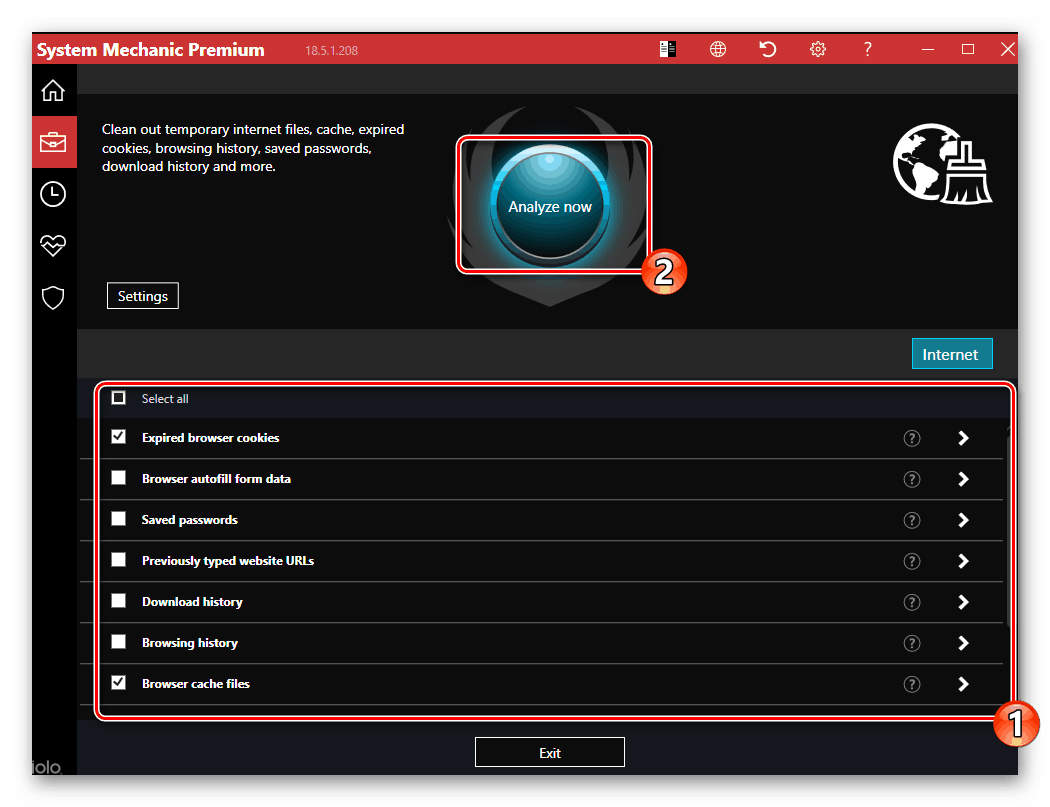The image size is (1050, 807).
Task: Click the Analyze now button
Action: [550, 206]
